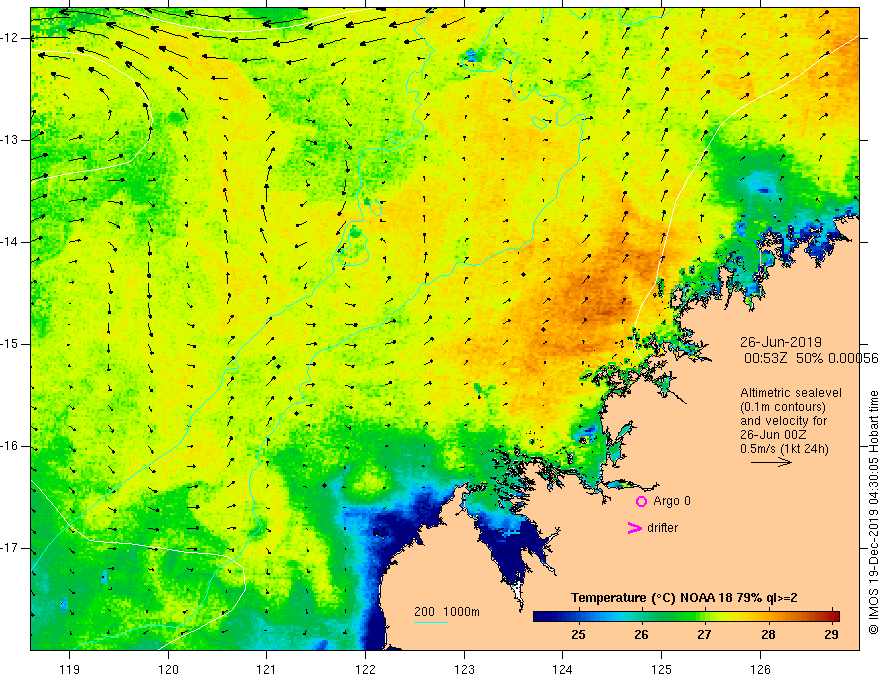Click the 119 longitude axis label
The width and height of the screenshot is (880, 680).
tap(70, 669)
